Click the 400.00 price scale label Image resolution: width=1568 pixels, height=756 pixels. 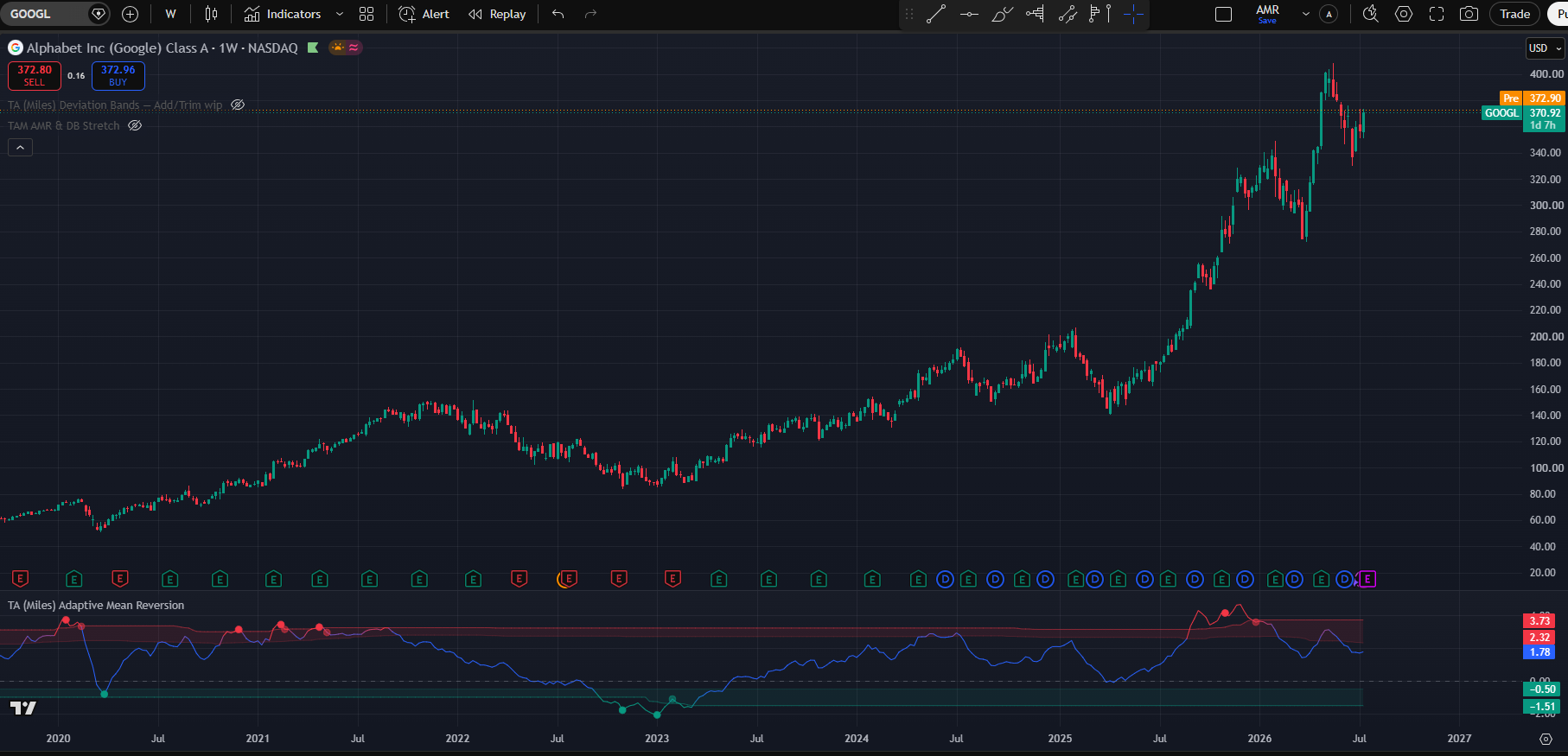click(1546, 74)
